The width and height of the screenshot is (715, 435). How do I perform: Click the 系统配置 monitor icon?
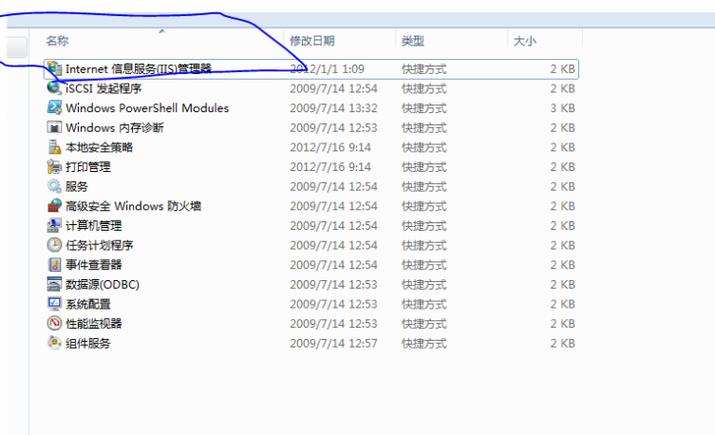(54, 304)
